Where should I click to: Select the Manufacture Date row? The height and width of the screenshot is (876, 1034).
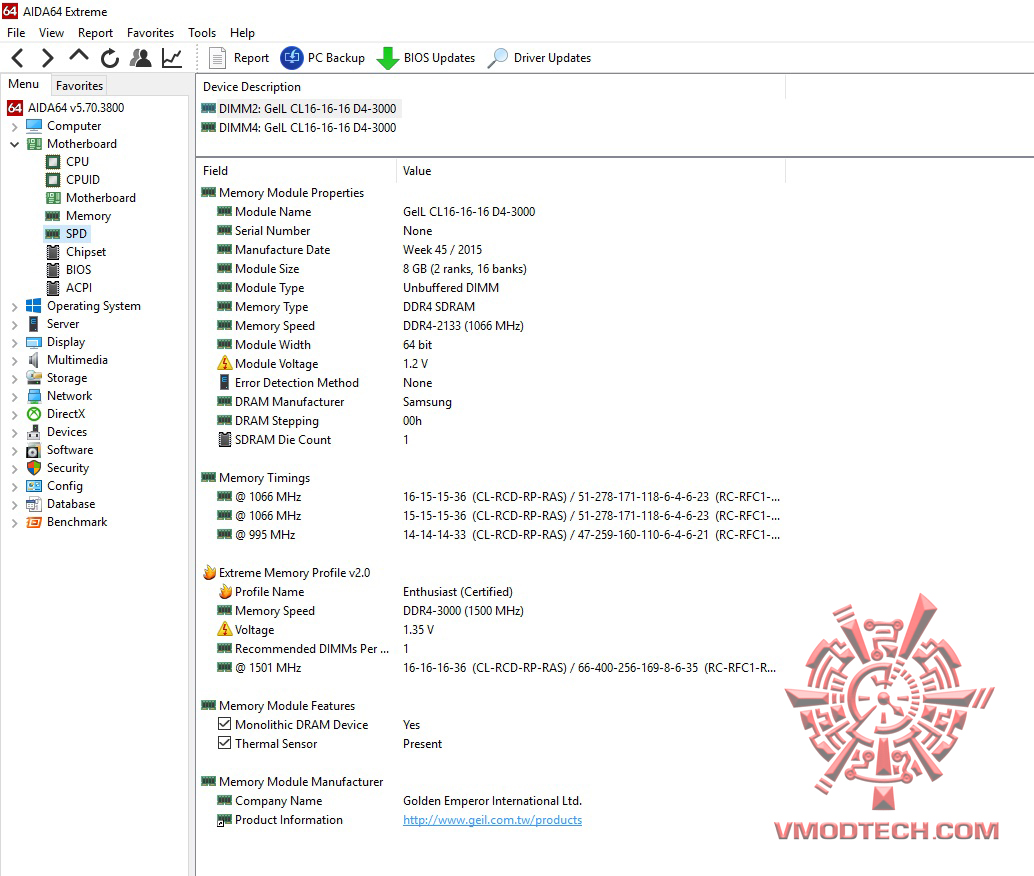click(x=491, y=250)
